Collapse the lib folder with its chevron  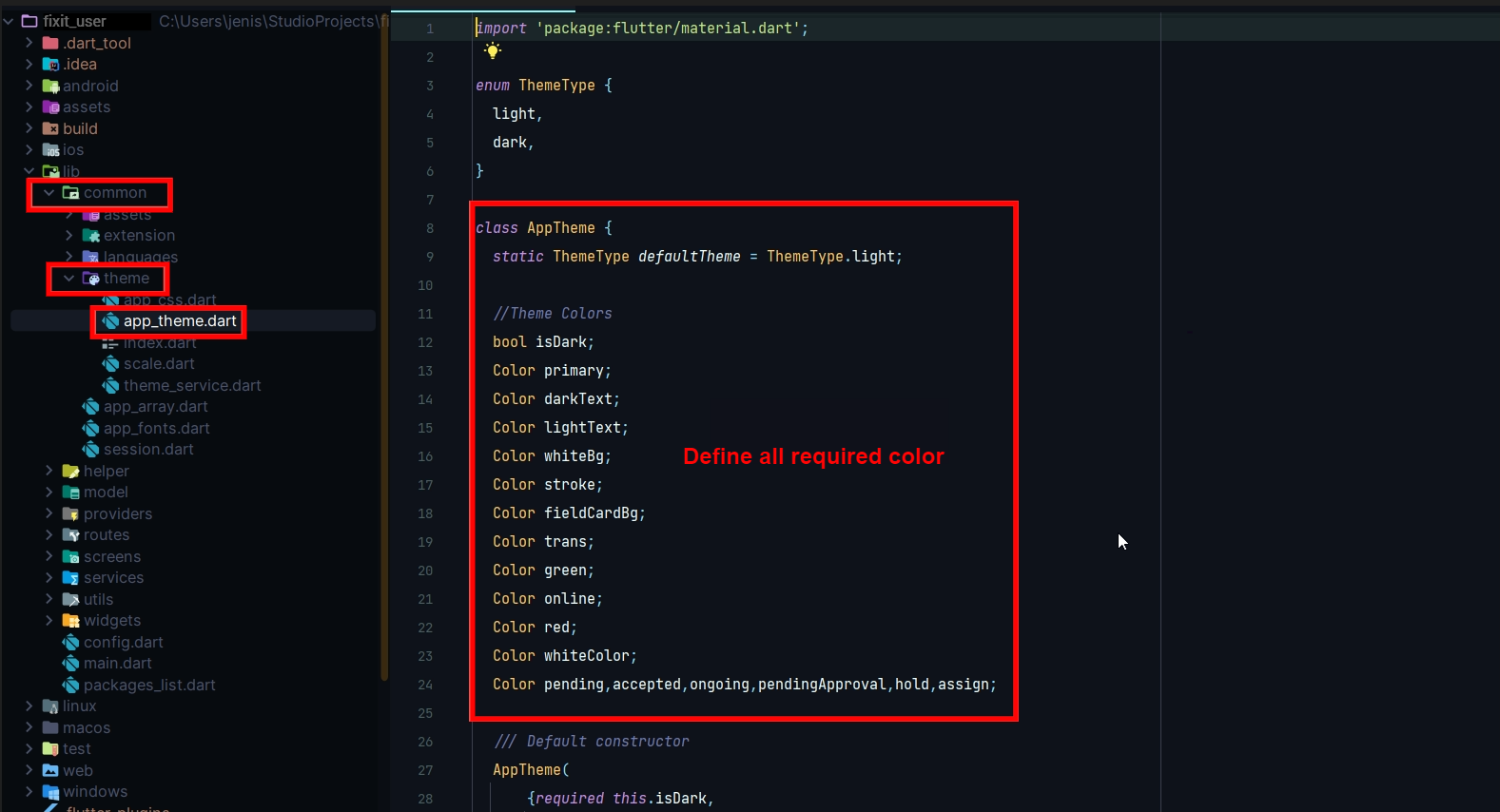tap(29, 171)
